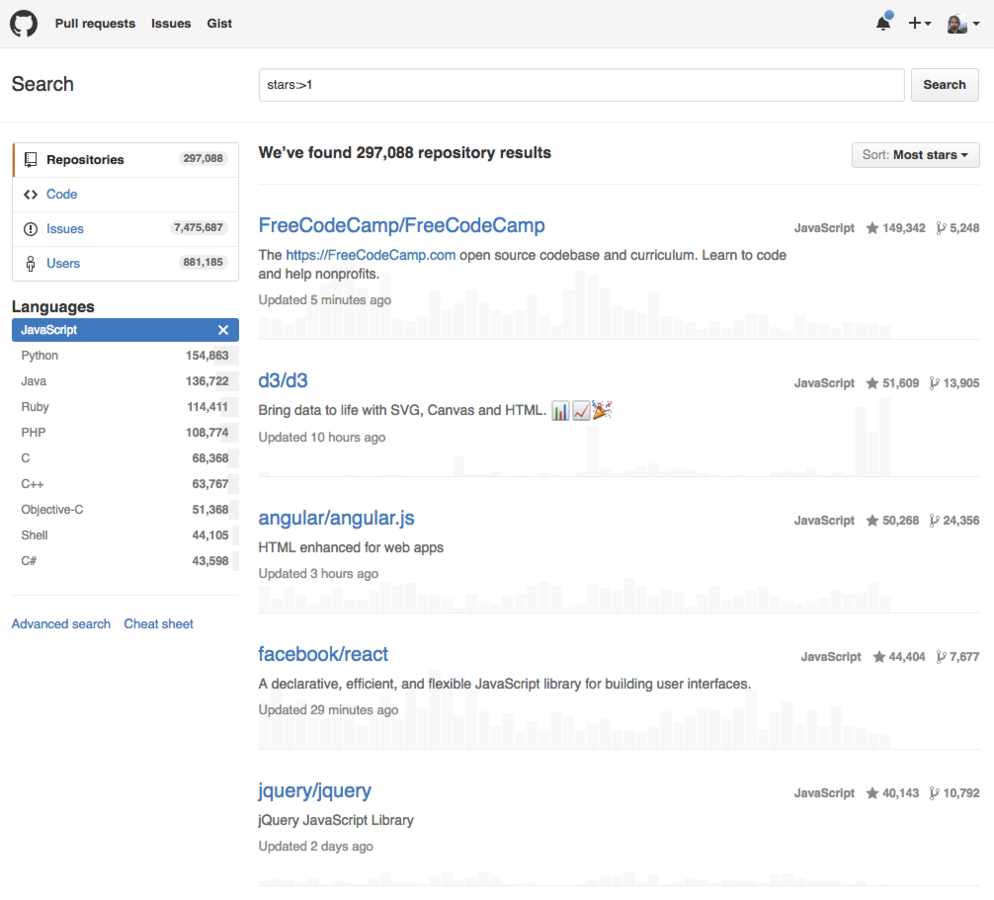Click "Updated 2 days ago" text

pyautogui.click(x=316, y=846)
